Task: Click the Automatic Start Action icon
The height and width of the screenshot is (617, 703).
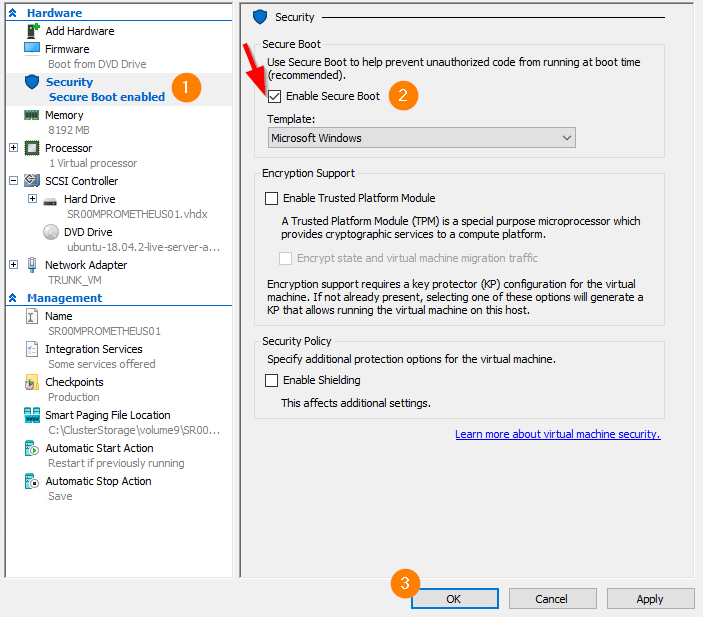Action: click(x=31, y=448)
